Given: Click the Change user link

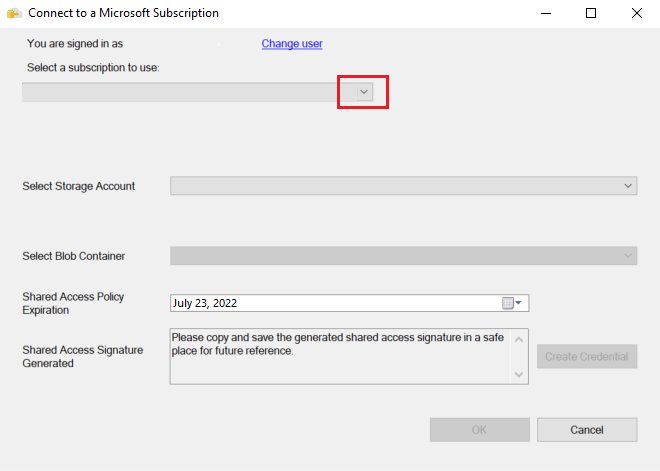Looking at the screenshot, I should coord(292,44).
